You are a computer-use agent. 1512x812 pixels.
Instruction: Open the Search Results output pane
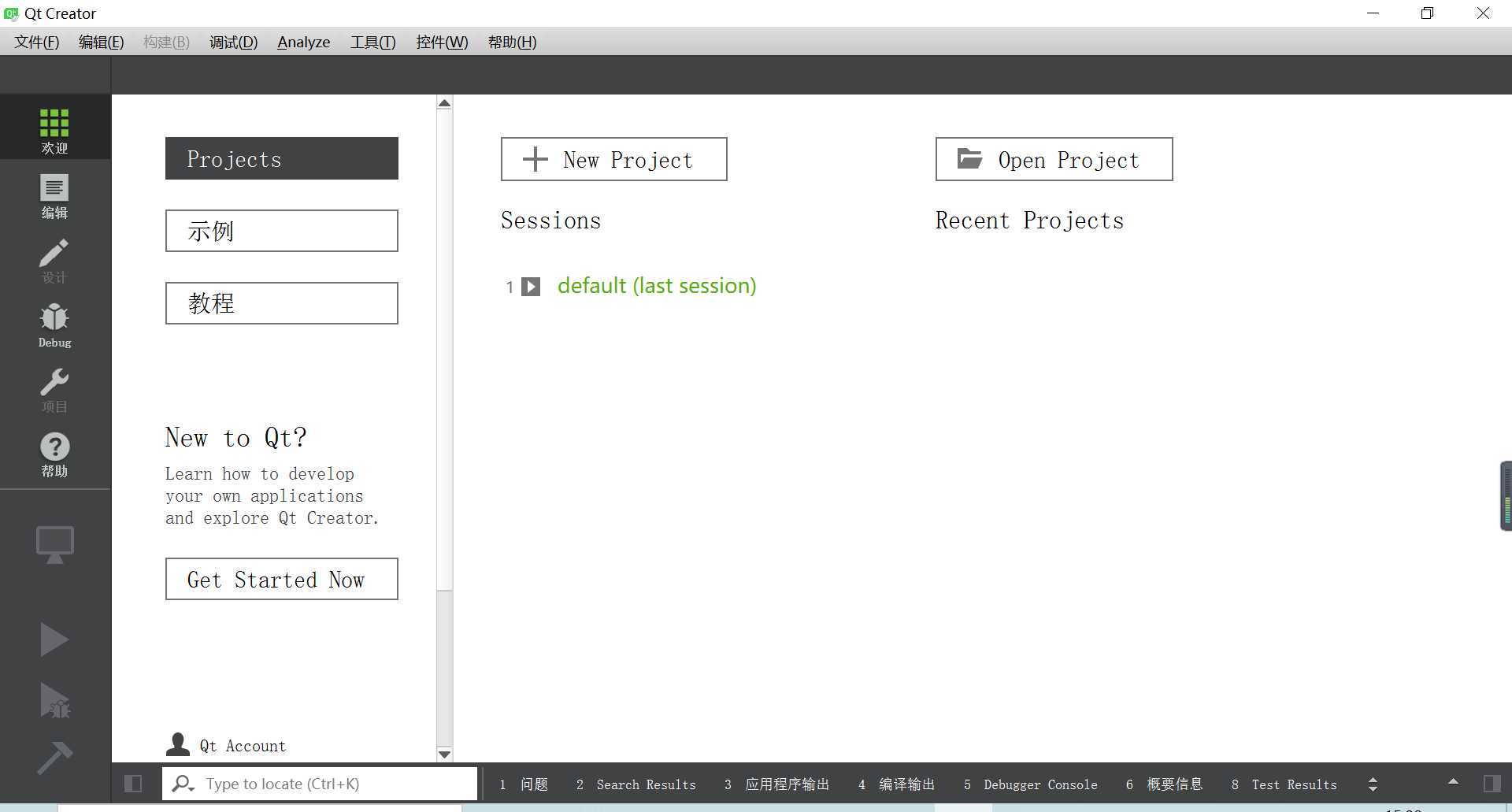pos(636,784)
